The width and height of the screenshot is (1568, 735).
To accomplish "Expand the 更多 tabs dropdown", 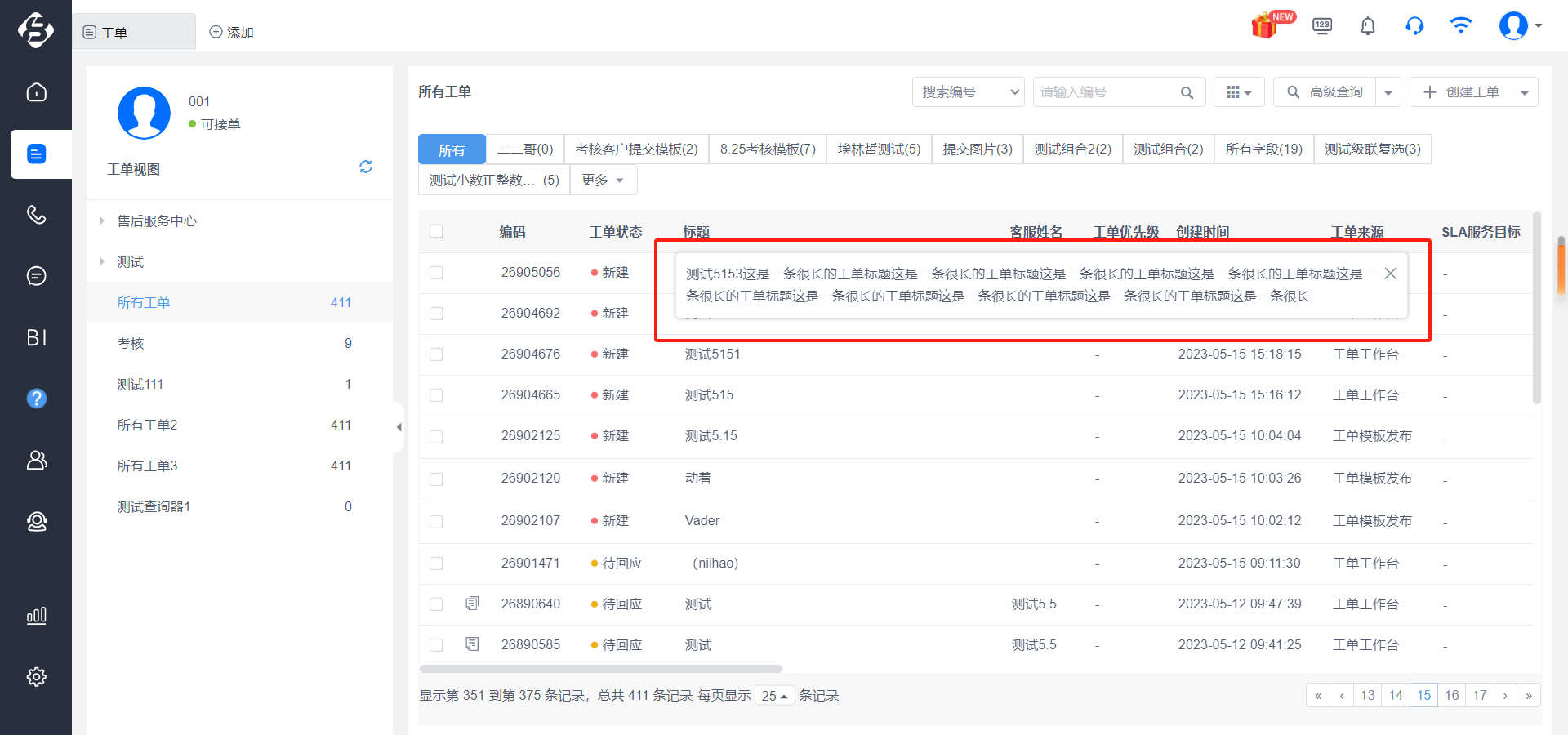I will [x=603, y=180].
